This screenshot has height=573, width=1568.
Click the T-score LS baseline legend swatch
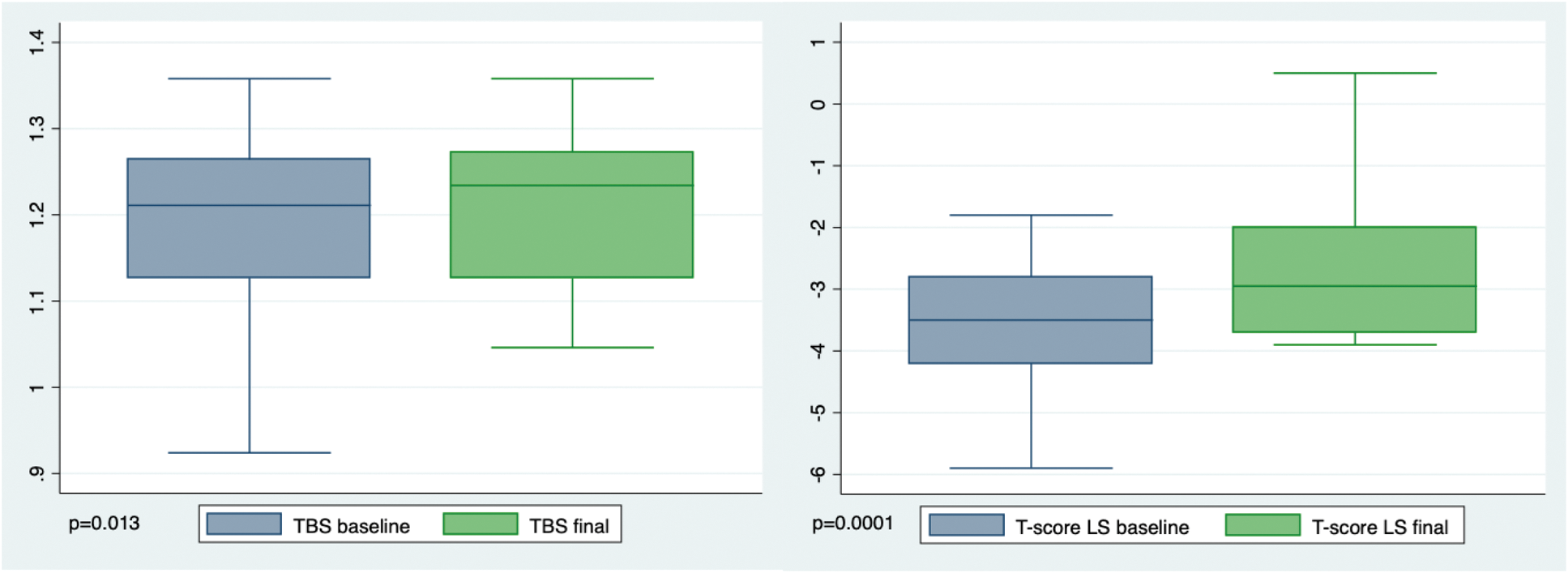967,525
